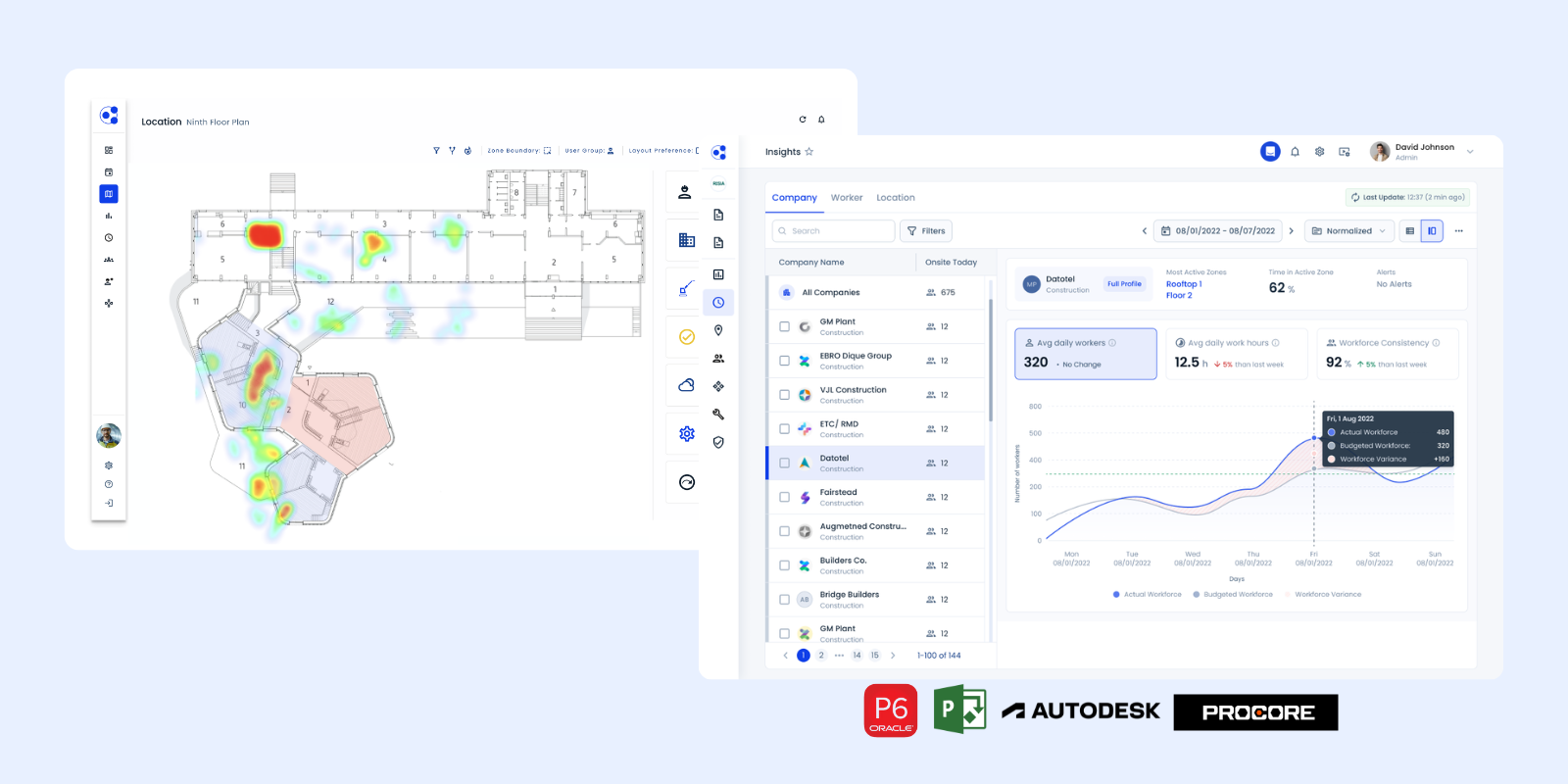Click the logout icon in Location sidebar

click(x=109, y=503)
